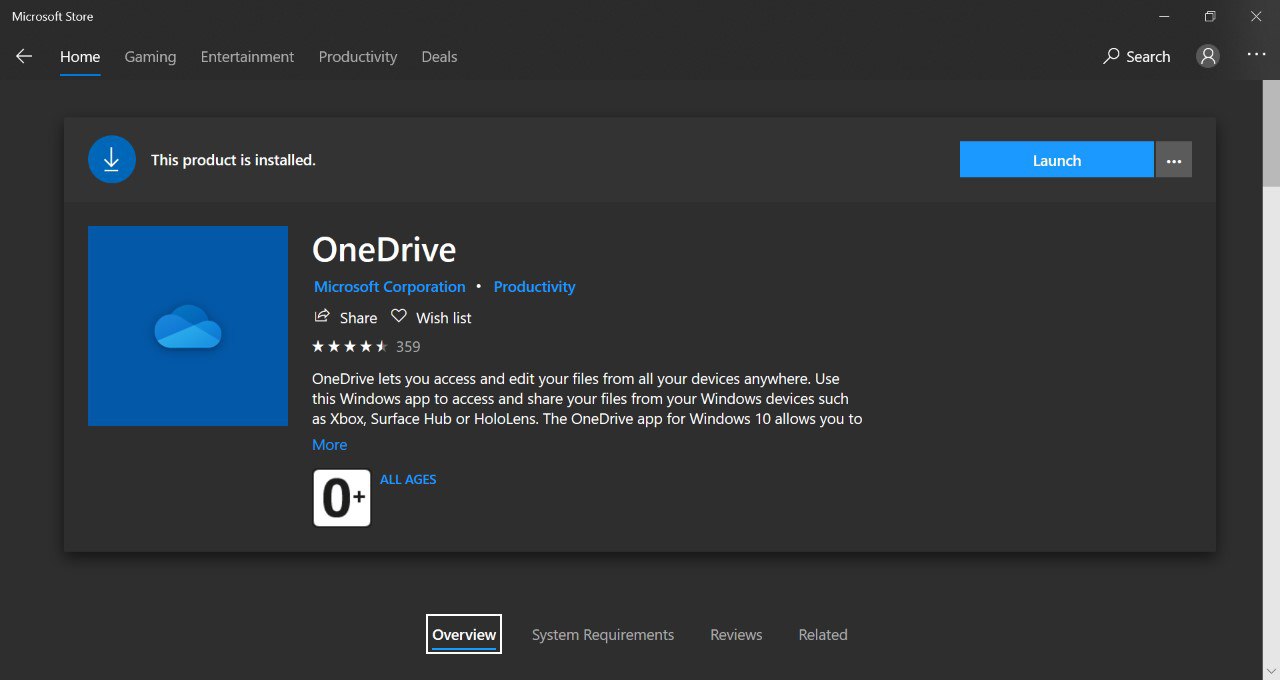Open the See more ellipsis menu

pyautogui.click(x=1256, y=55)
